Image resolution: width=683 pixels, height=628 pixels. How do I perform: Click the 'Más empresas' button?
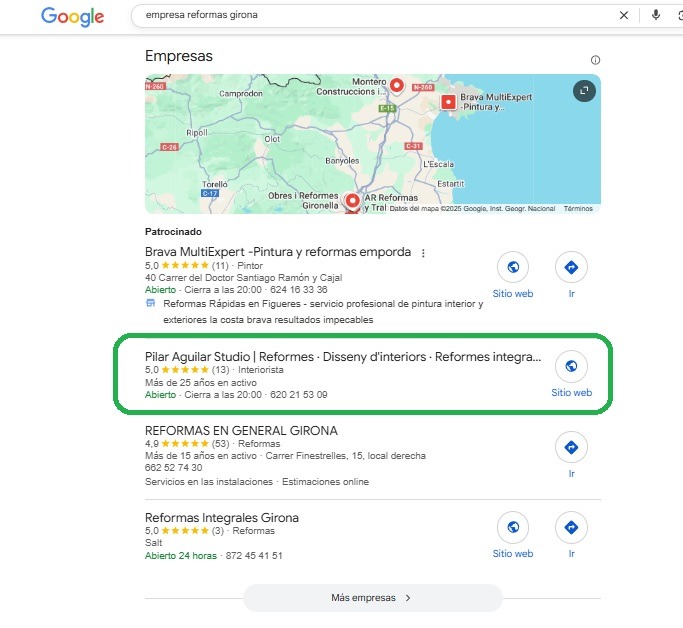372,598
